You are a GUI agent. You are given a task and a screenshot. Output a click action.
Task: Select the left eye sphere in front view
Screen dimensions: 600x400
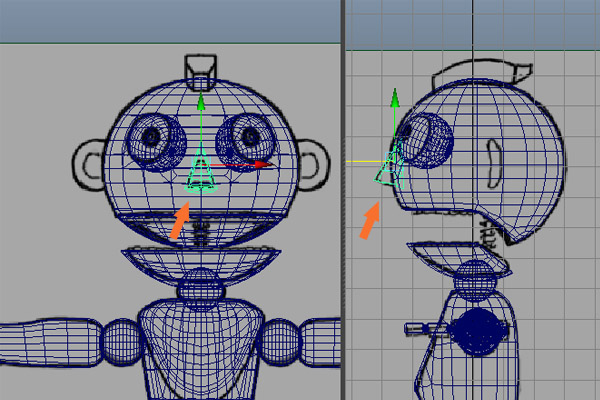pos(156,142)
